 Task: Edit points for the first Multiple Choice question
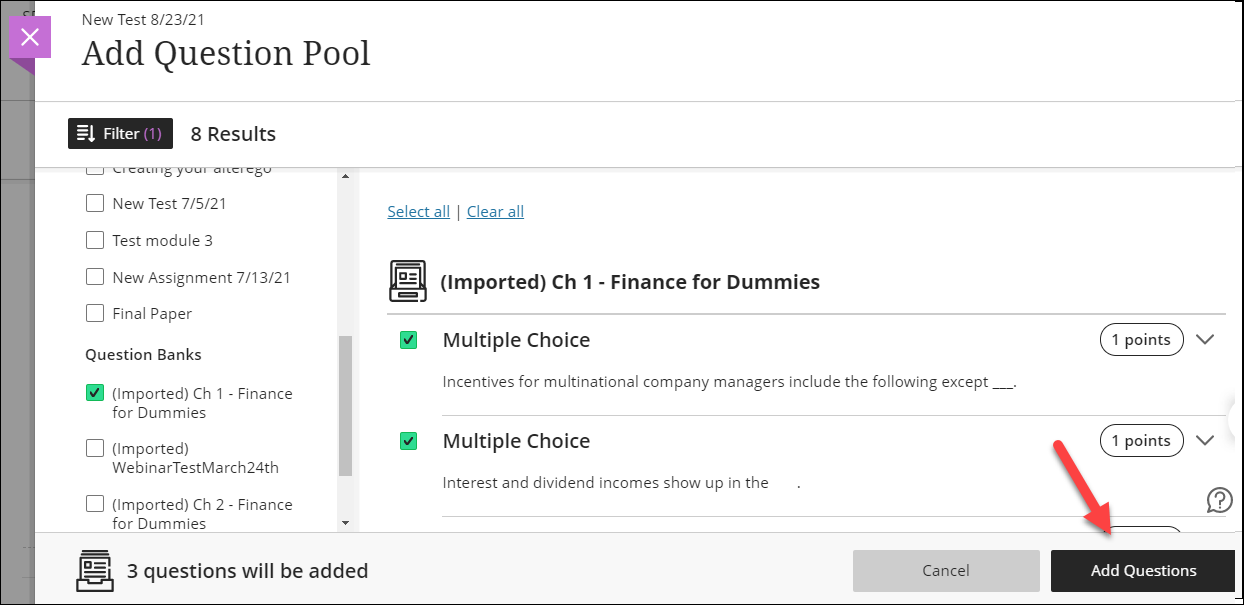(x=1141, y=340)
